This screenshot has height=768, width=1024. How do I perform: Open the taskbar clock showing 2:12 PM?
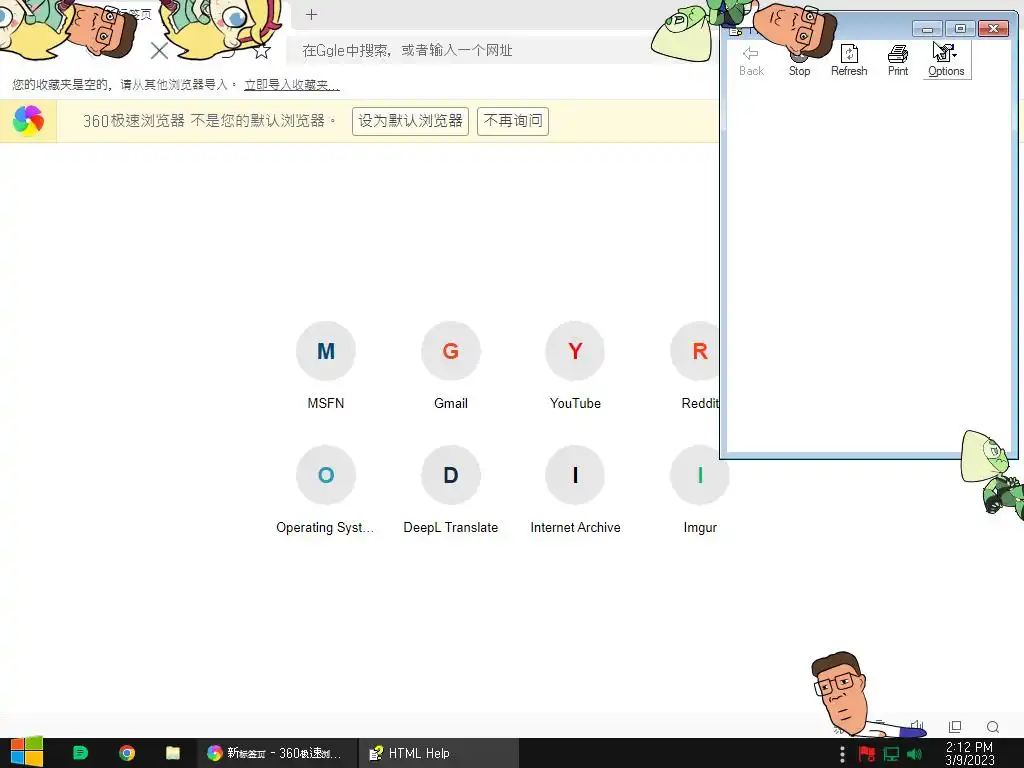point(970,754)
